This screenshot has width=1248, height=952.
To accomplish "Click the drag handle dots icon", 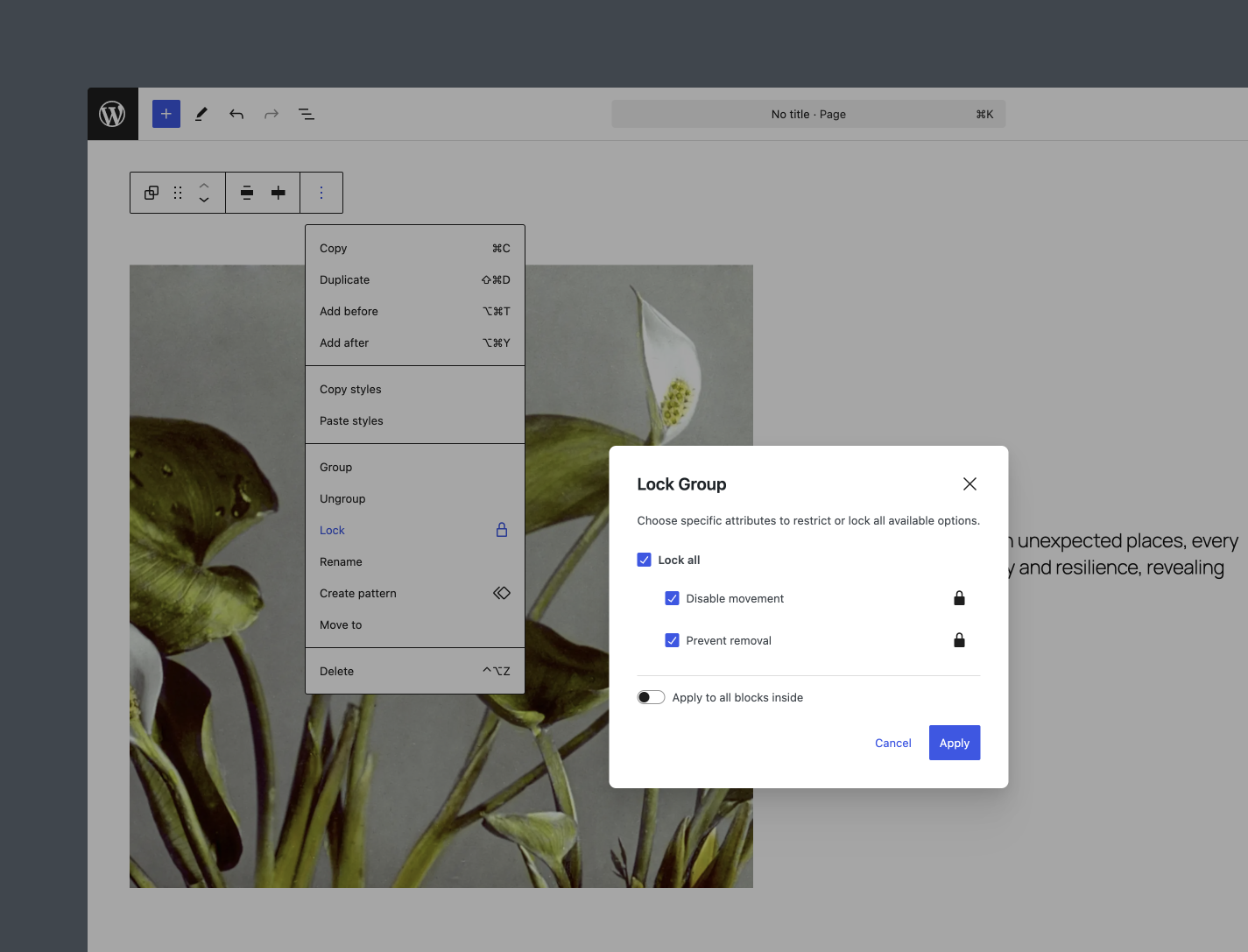I will [x=178, y=193].
